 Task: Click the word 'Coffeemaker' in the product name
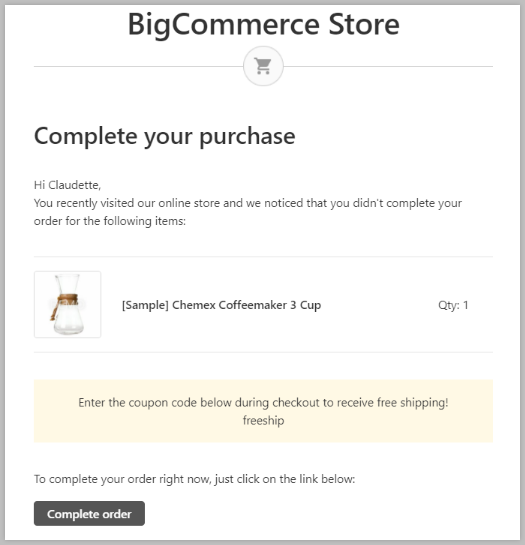coord(253,305)
